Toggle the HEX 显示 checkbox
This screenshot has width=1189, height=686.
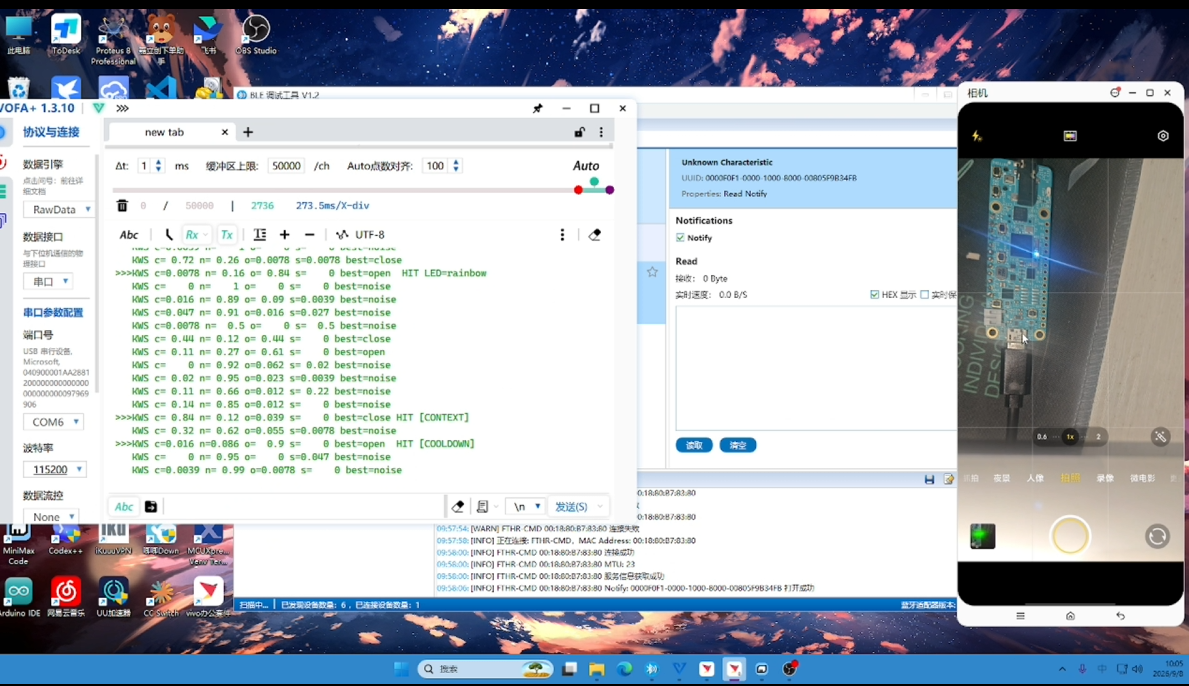[x=874, y=295]
